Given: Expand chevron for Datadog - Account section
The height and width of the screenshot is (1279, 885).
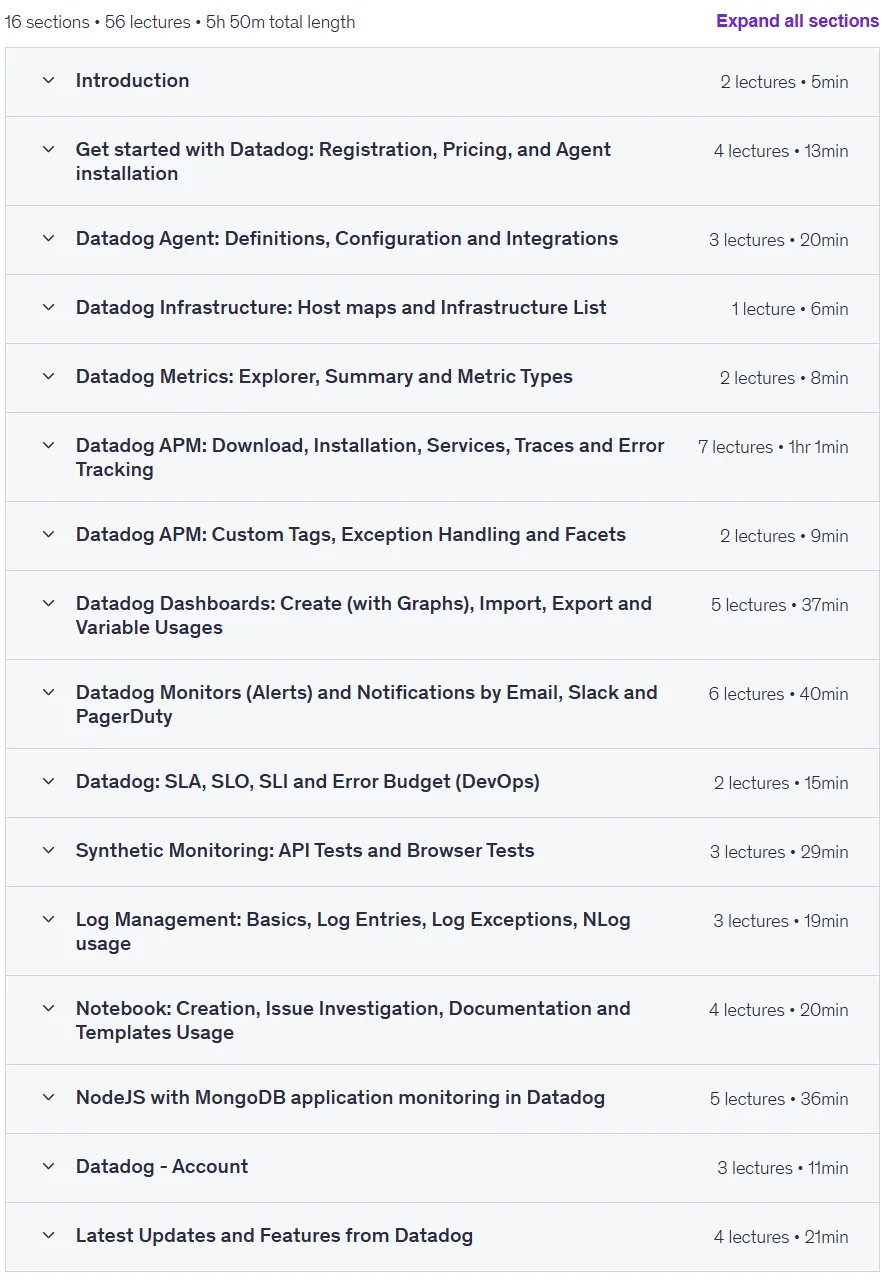Looking at the screenshot, I should (48, 1166).
